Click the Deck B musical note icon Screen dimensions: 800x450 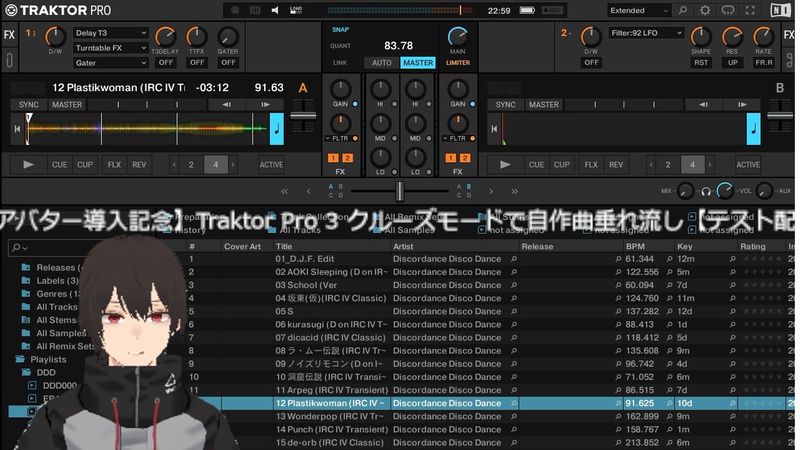click(x=753, y=128)
